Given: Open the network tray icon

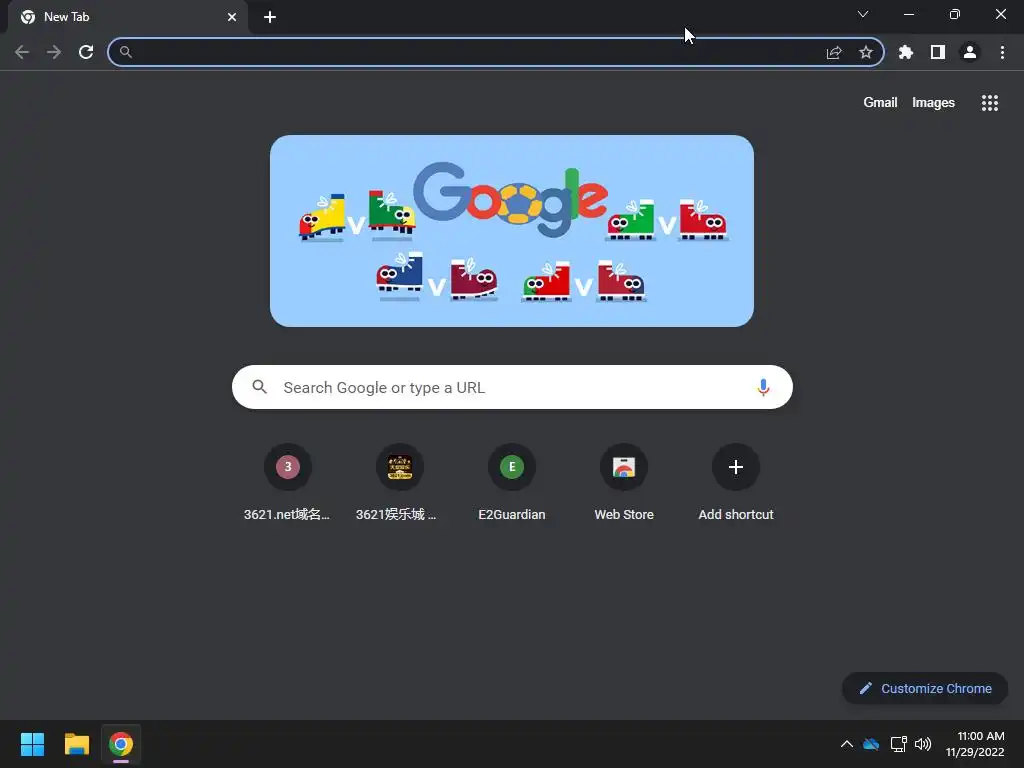Looking at the screenshot, I should pyautogui.click(x=899, y=744).
